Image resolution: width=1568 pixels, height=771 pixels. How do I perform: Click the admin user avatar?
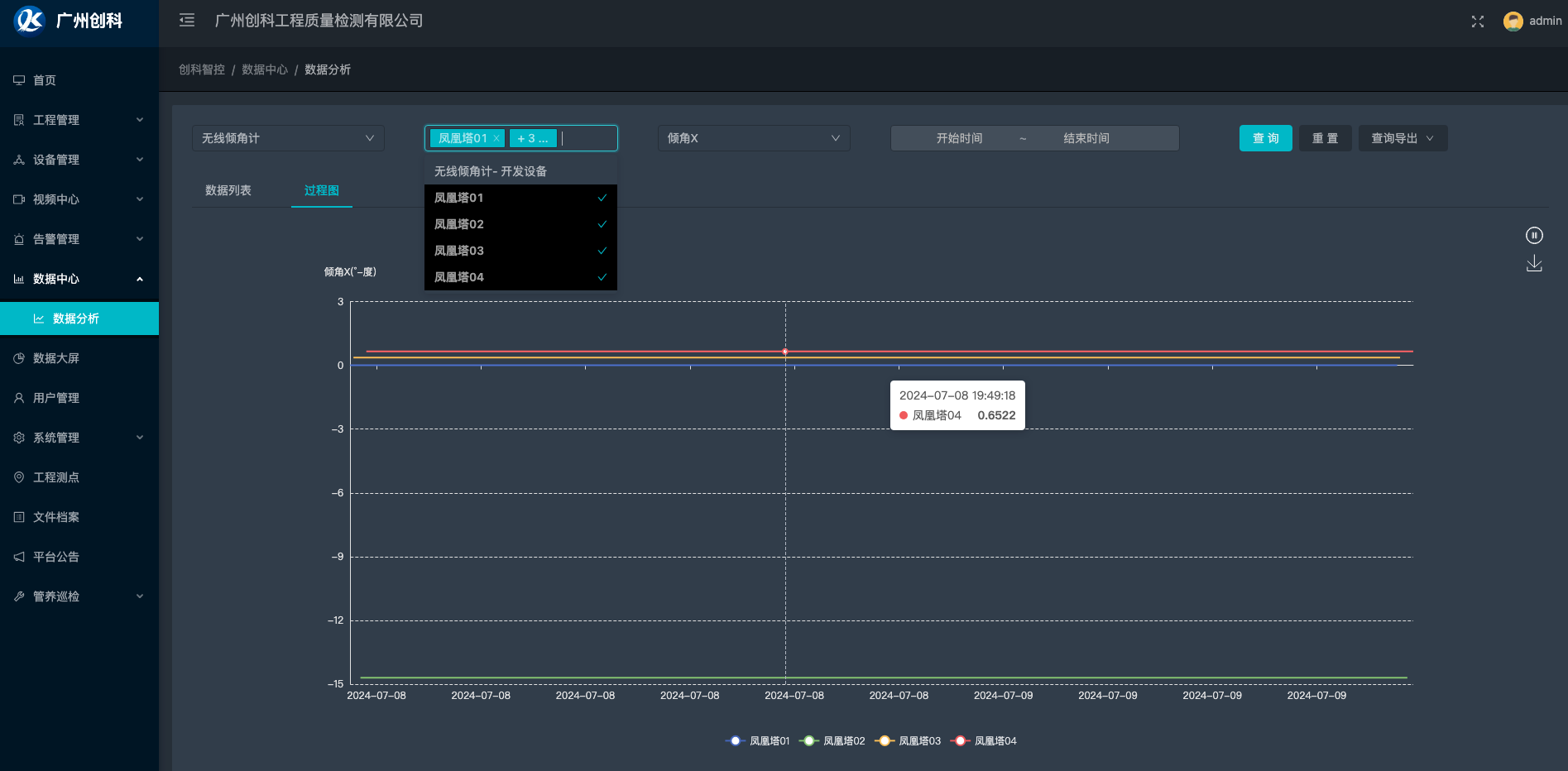pyautogui.click(x=1513, y=22)
